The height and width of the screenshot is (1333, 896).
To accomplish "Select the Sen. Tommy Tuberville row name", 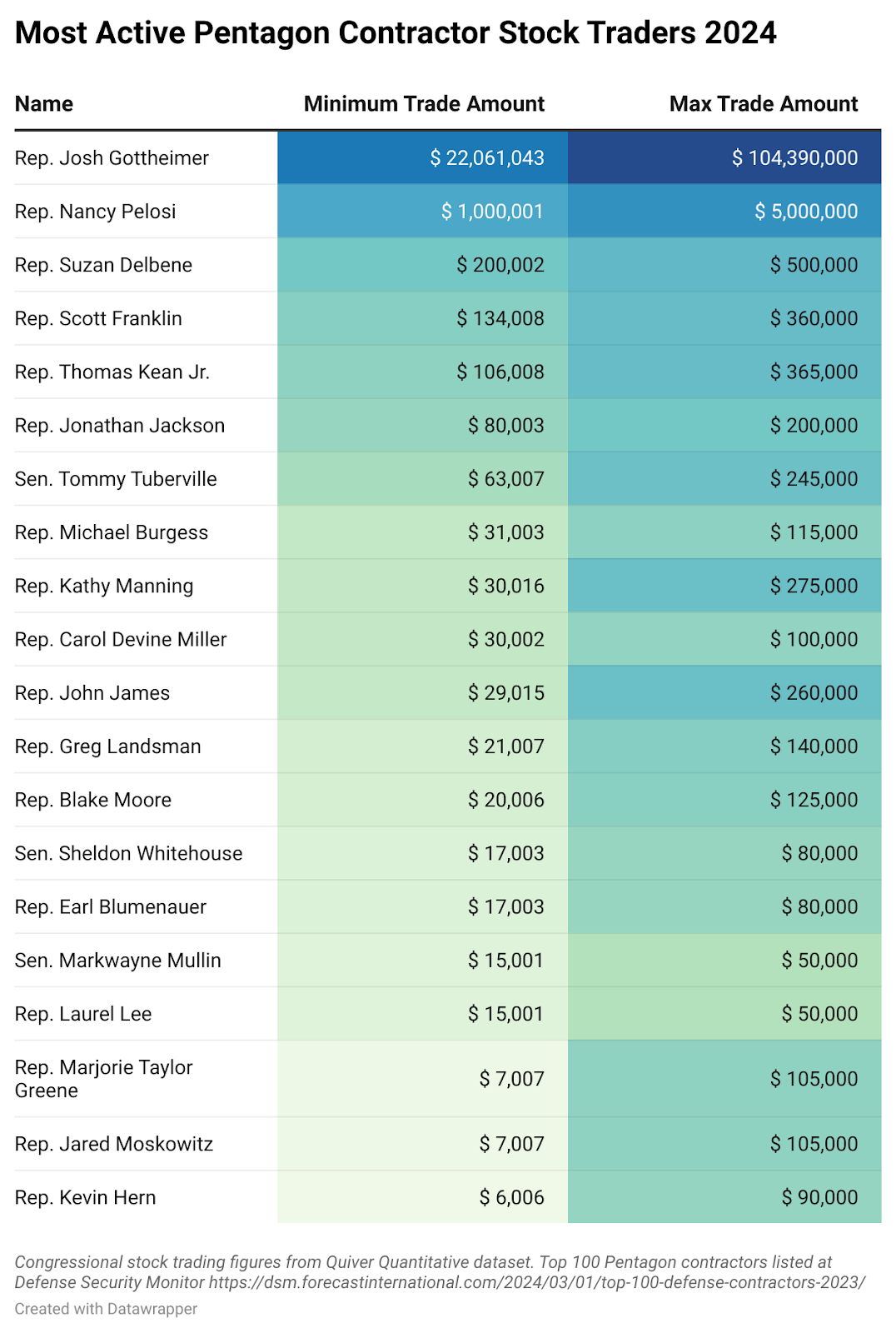I will pos(116,479).
